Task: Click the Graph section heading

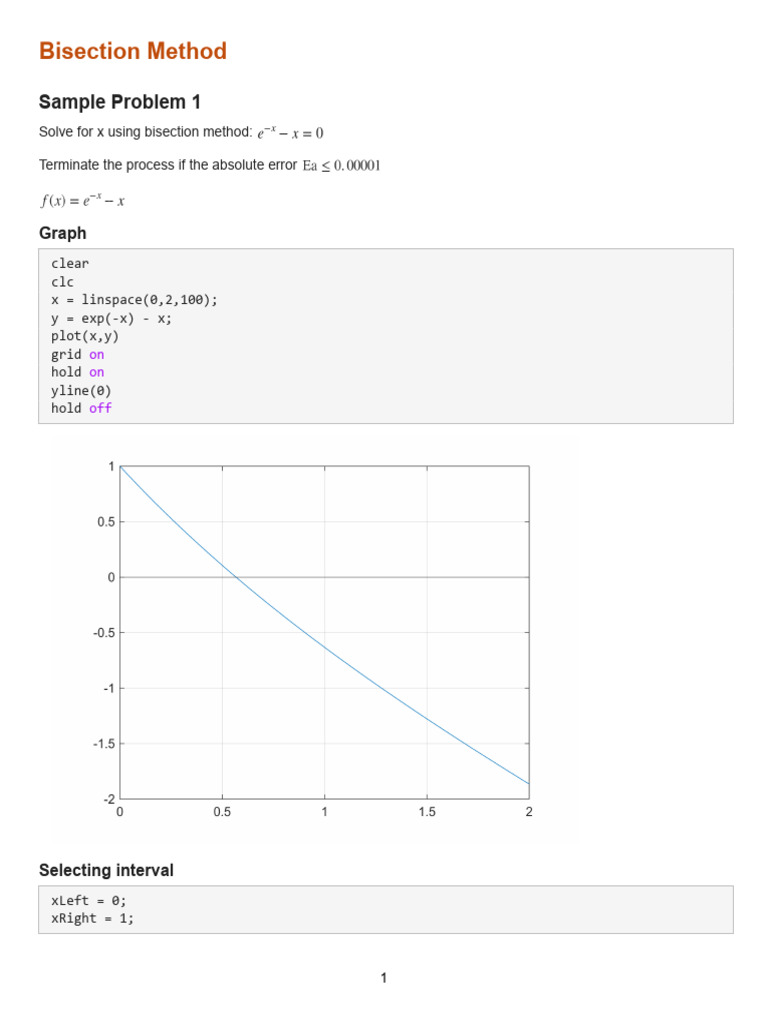Action: pos(62,233)
